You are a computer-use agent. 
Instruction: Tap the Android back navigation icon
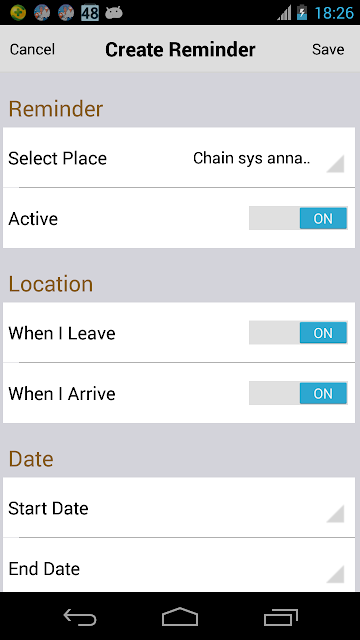(80, 616)
